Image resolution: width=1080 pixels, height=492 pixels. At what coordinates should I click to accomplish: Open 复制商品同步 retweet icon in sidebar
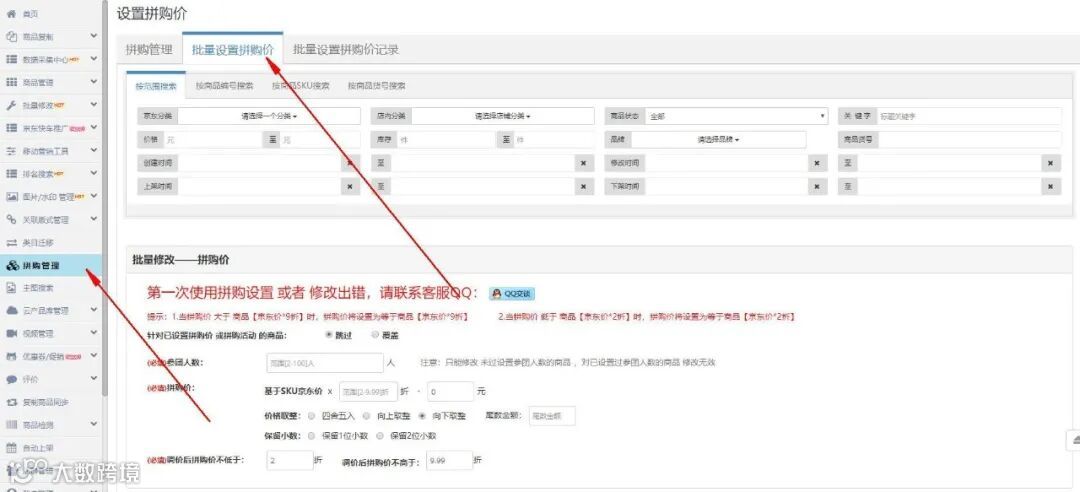[x=11, y=402]
